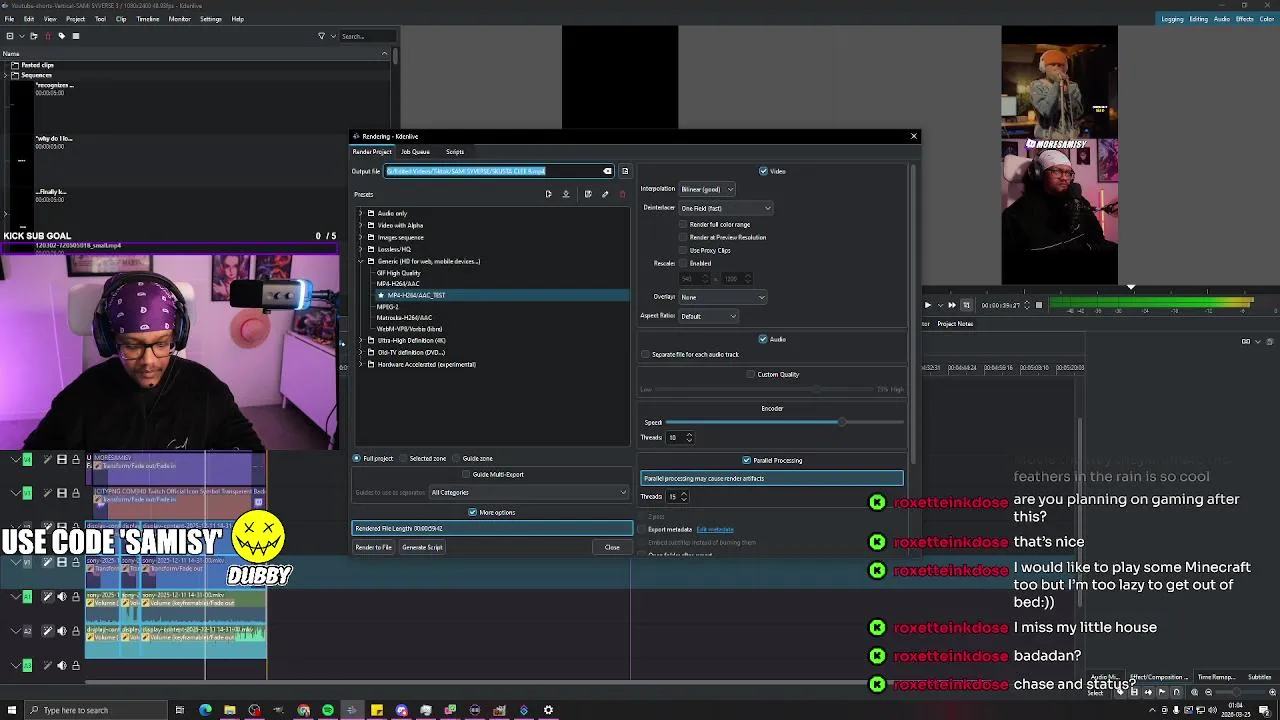Image resolution: width=1280 pixels, height=720 pixels.
Task: Click fast forward in the project monitor
Action: tap(952, 305)
